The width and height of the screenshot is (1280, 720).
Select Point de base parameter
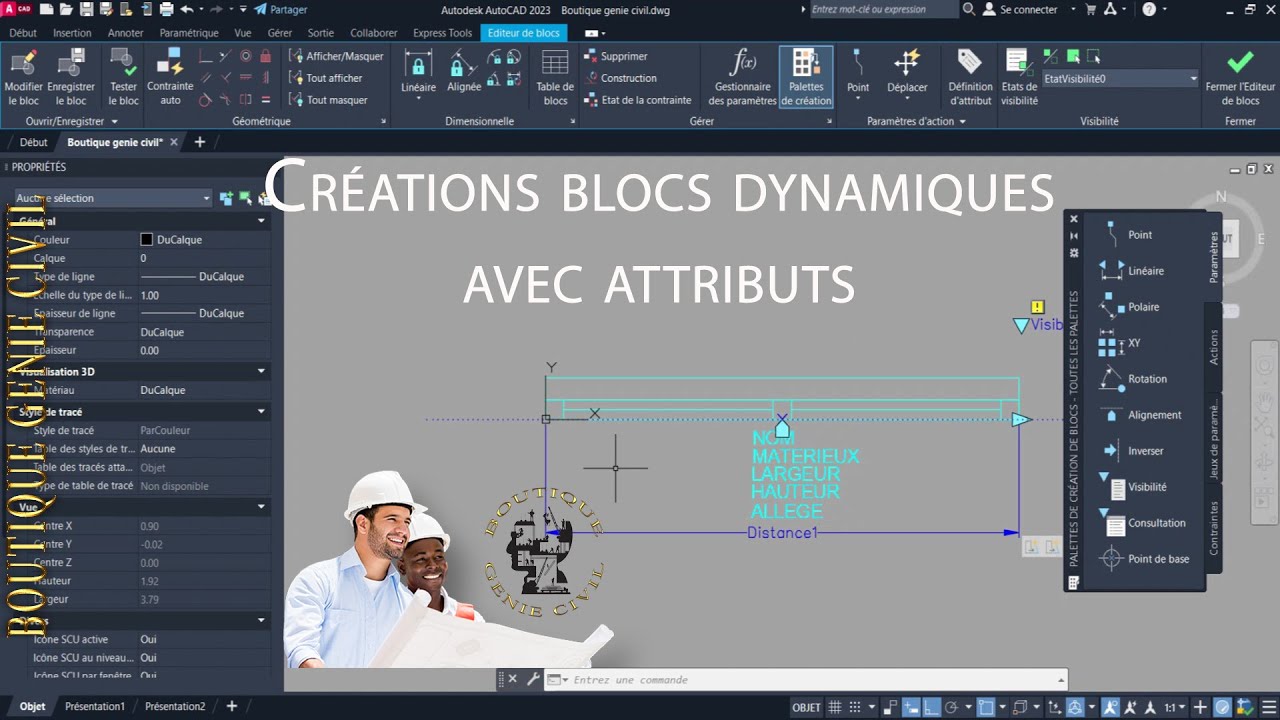coord(1146,559)
